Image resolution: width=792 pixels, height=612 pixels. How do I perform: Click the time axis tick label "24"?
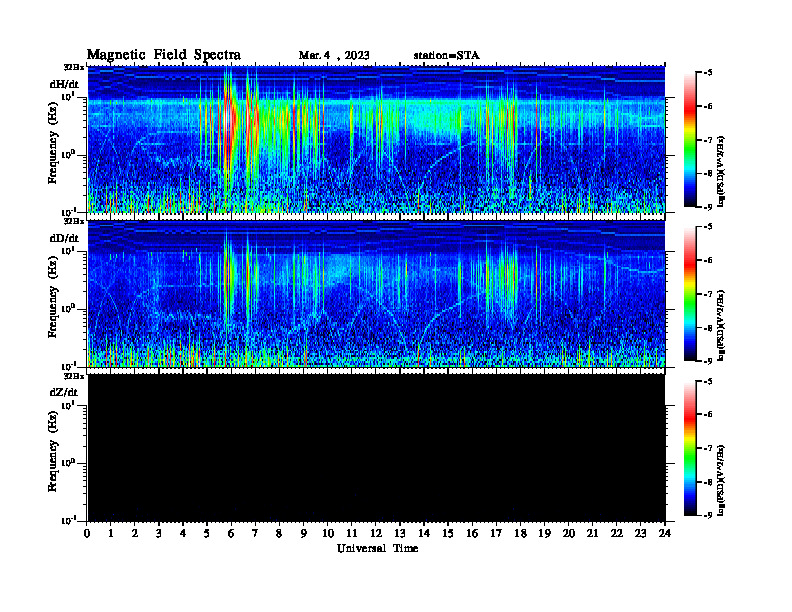click(x=665, y=533)
